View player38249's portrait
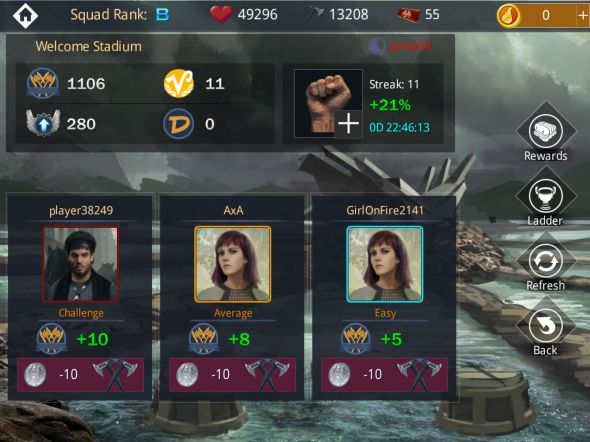The width and height of the screenshot is (590, 442). click(81, 264)
